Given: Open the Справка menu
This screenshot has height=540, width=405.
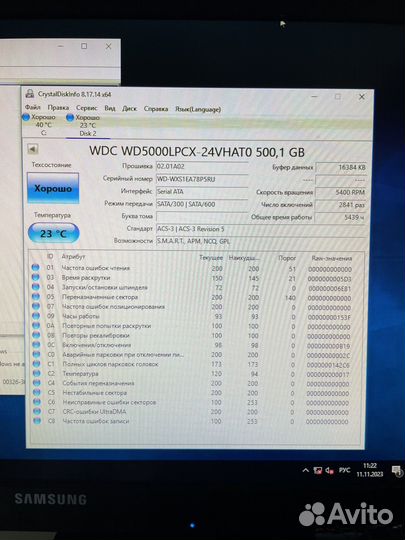Looking at the screenshot, I should (156, 109).
